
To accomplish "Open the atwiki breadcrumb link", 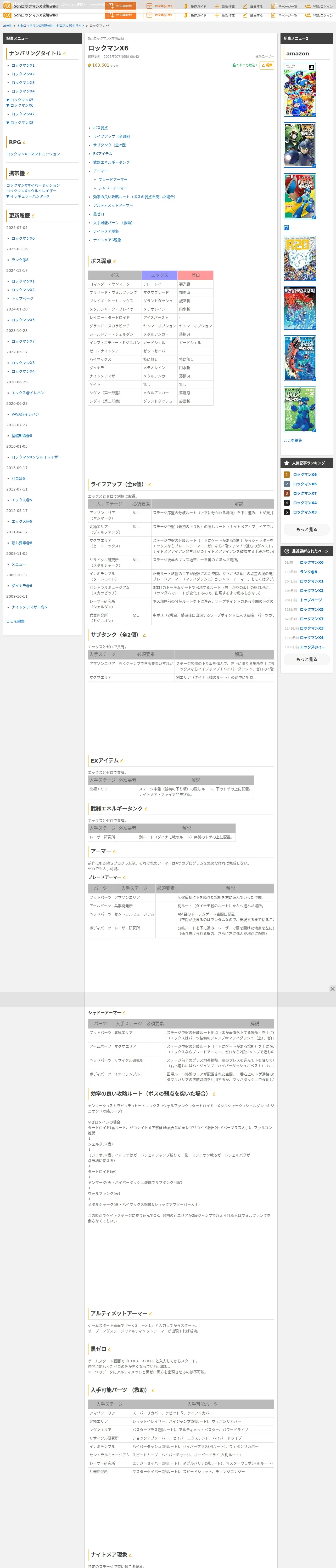I will 7,26.
